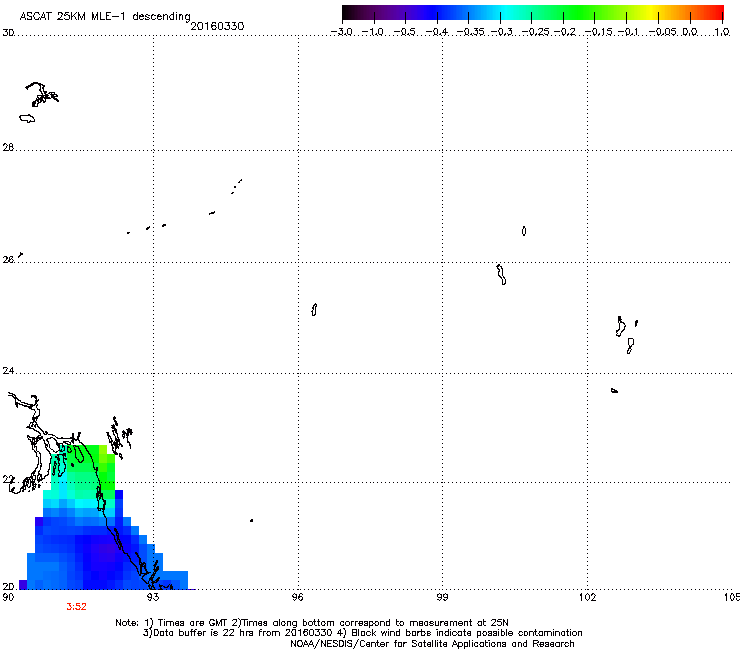The width and height of the screenshot is (740, 650).
Task: Click the longitude label 96
Action: click(x=298, y=597)
